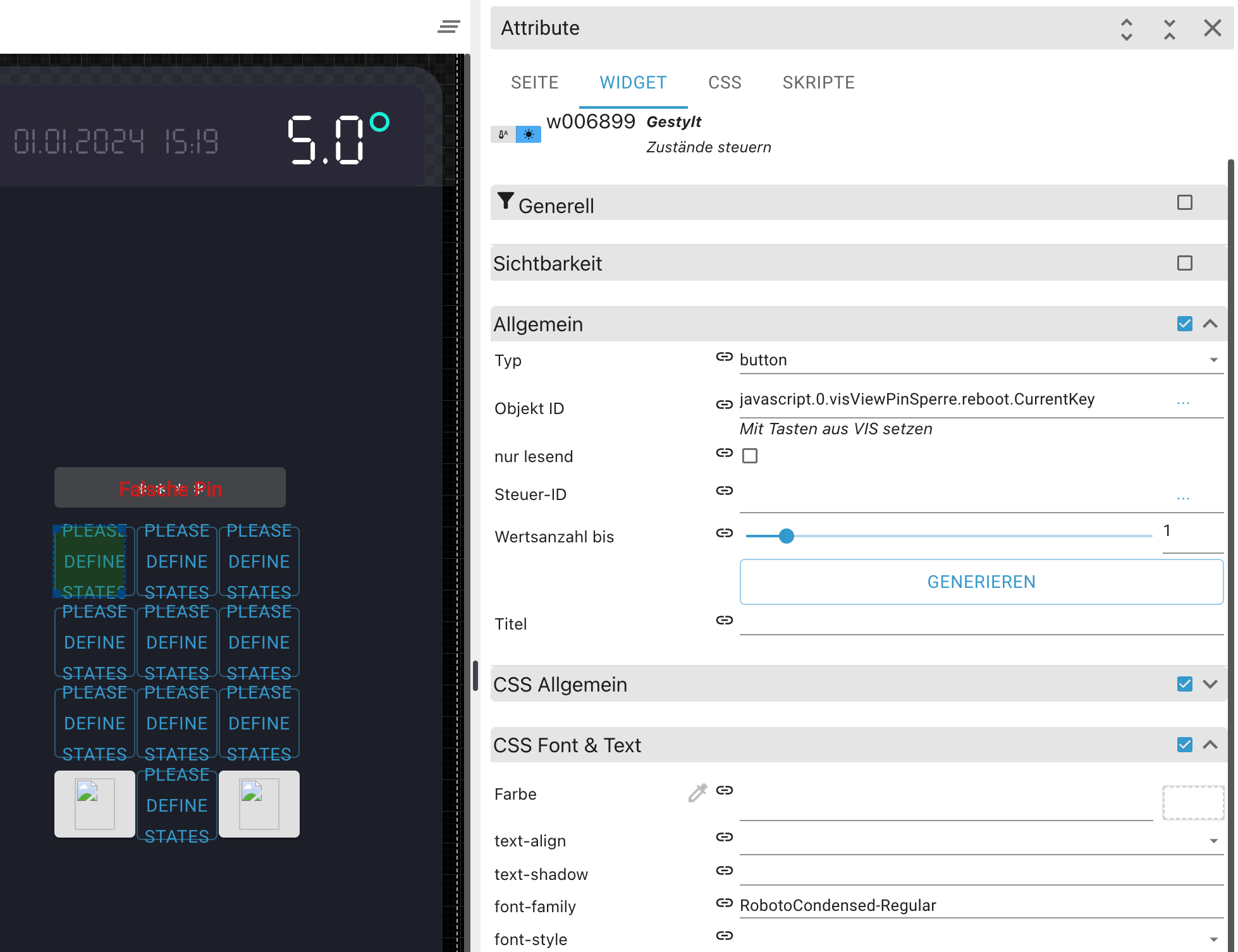
Task: Uncheck the CSS Font & Text checkbox
Action: pos(1185,745)
